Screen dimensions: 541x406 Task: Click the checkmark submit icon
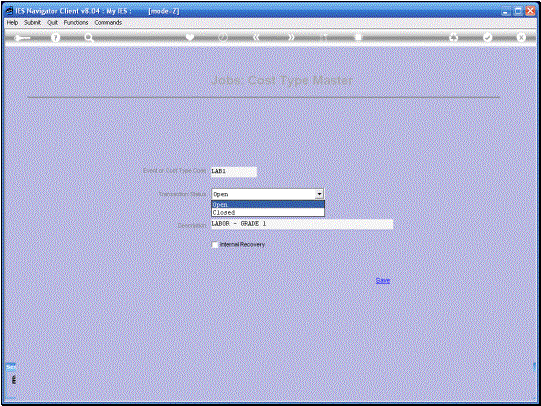click(487, 37)
